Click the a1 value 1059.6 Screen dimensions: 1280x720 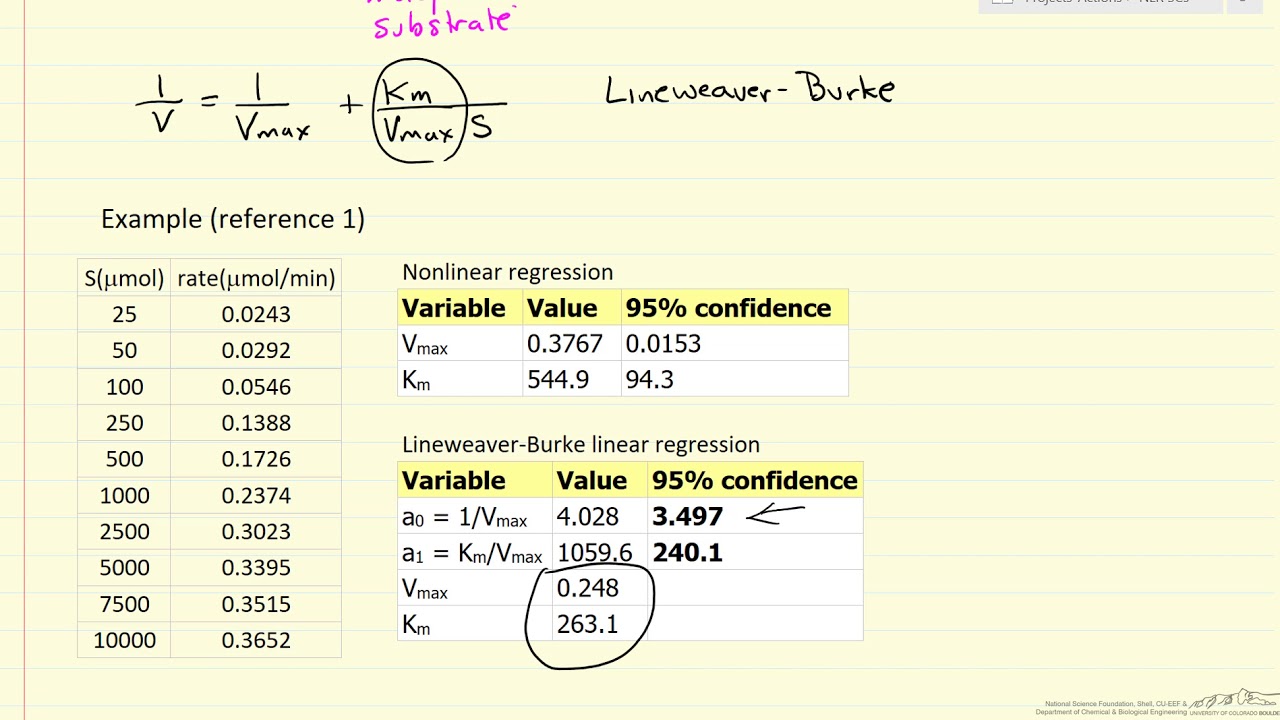pos(595,553)
